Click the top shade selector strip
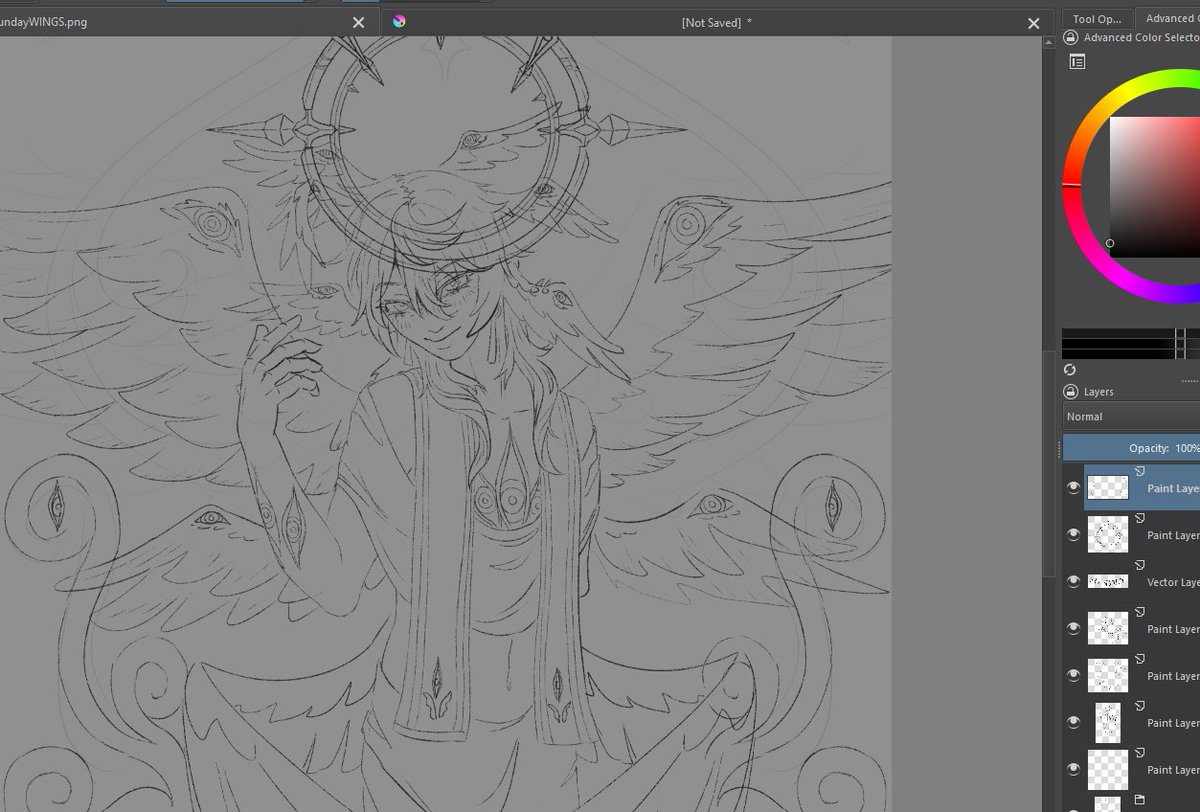Viewport: 1200px width, 812px height. click(x=1130, y=334)
